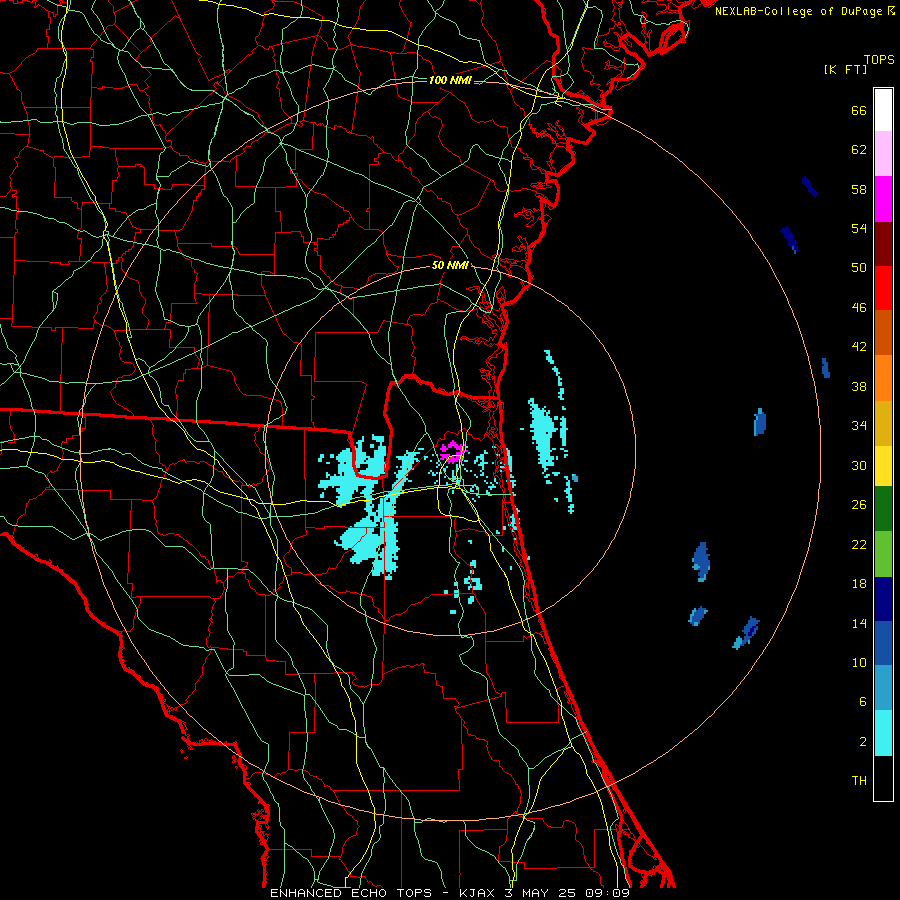Click the legend value 30
The height and width of the screenshot is (900, 900).
[x=859, y=465]
